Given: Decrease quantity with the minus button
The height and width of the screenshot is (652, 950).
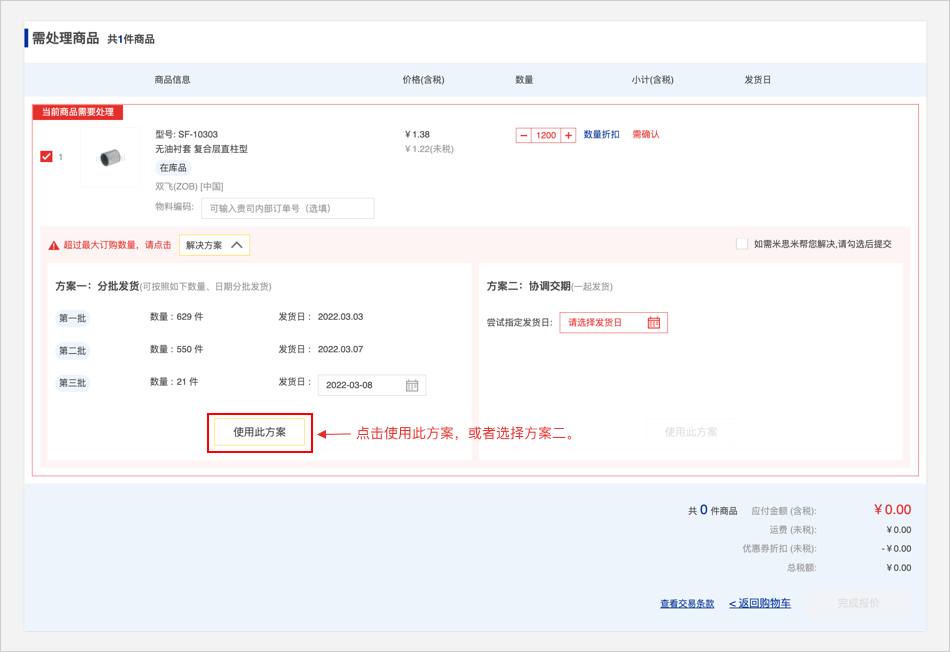Looking at the screenshot, I should click(x=524, y=135).
